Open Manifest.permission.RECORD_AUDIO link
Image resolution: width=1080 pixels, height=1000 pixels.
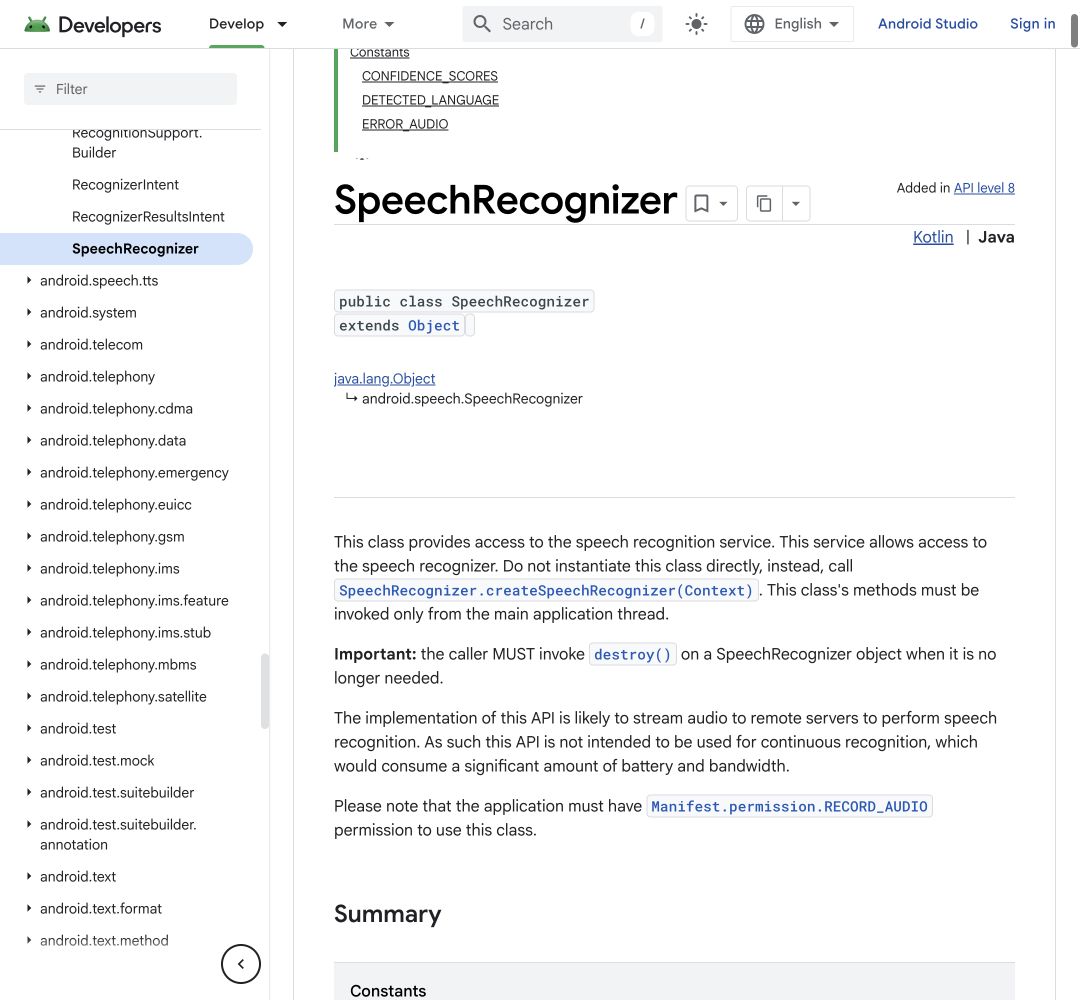tap(789, 806)
